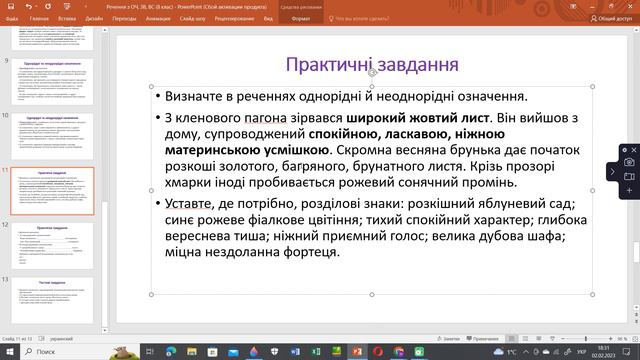The height and width of the screenshot is (360, 640).
Task: Toggle the Заметки notes pane
Action: pos(448,339)
